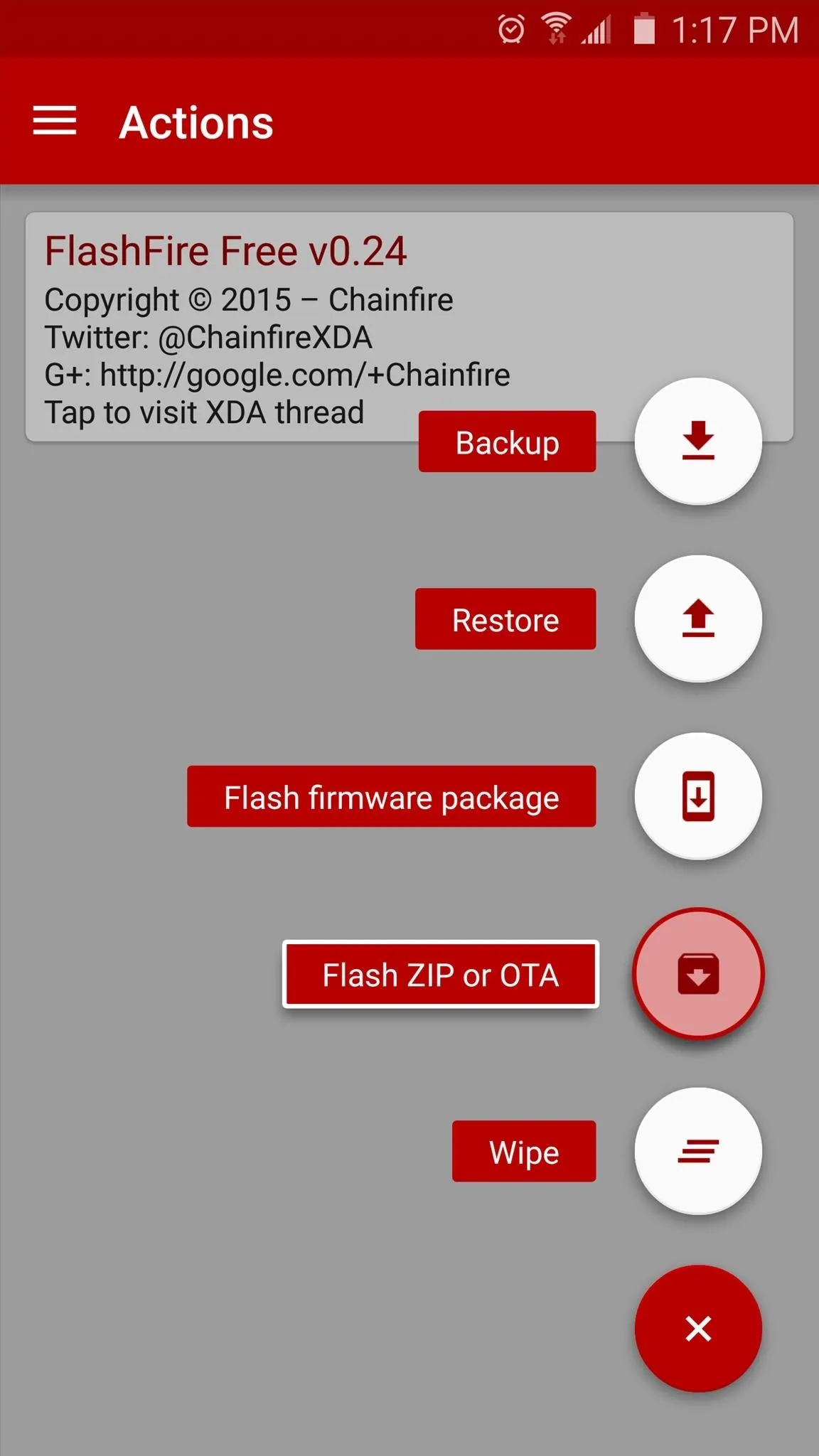Screen dimensions: 819x1456
Task: Tap the highlighted Flash ZIP archive icon
Action: click(698, 974)
